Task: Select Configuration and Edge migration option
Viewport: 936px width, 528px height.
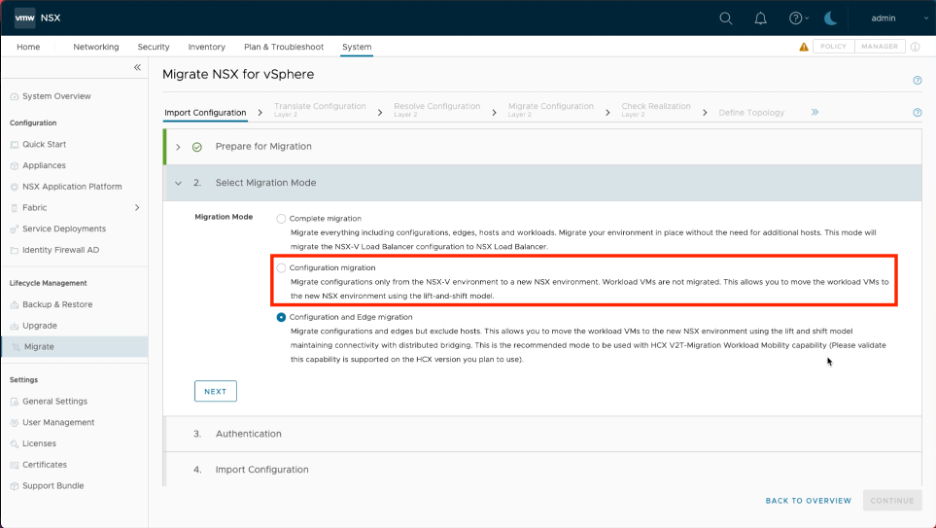Action: pyautogui.click(x=281, y=317)
